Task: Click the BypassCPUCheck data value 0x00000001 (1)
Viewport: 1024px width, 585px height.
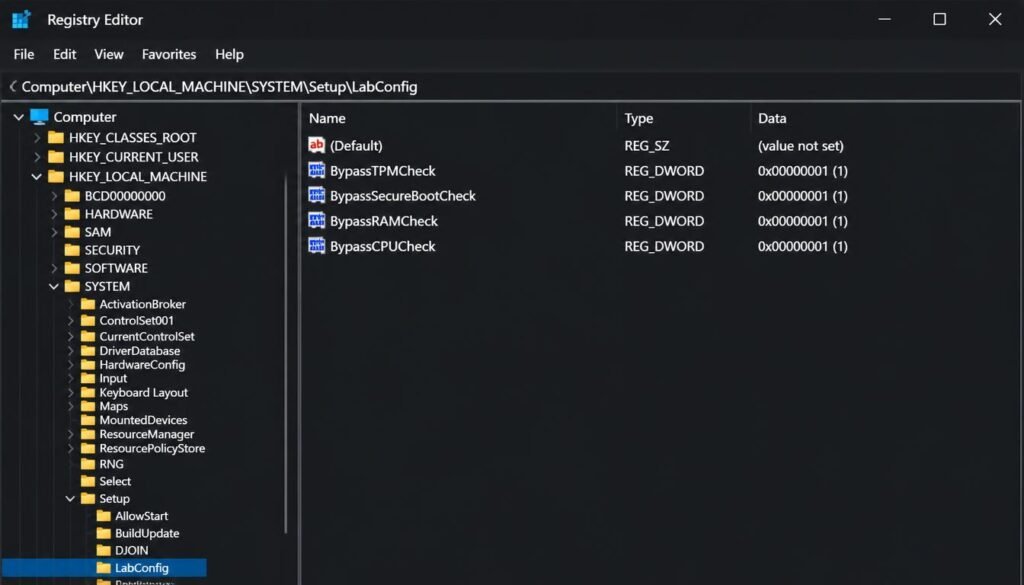Action: click(803, 247)
